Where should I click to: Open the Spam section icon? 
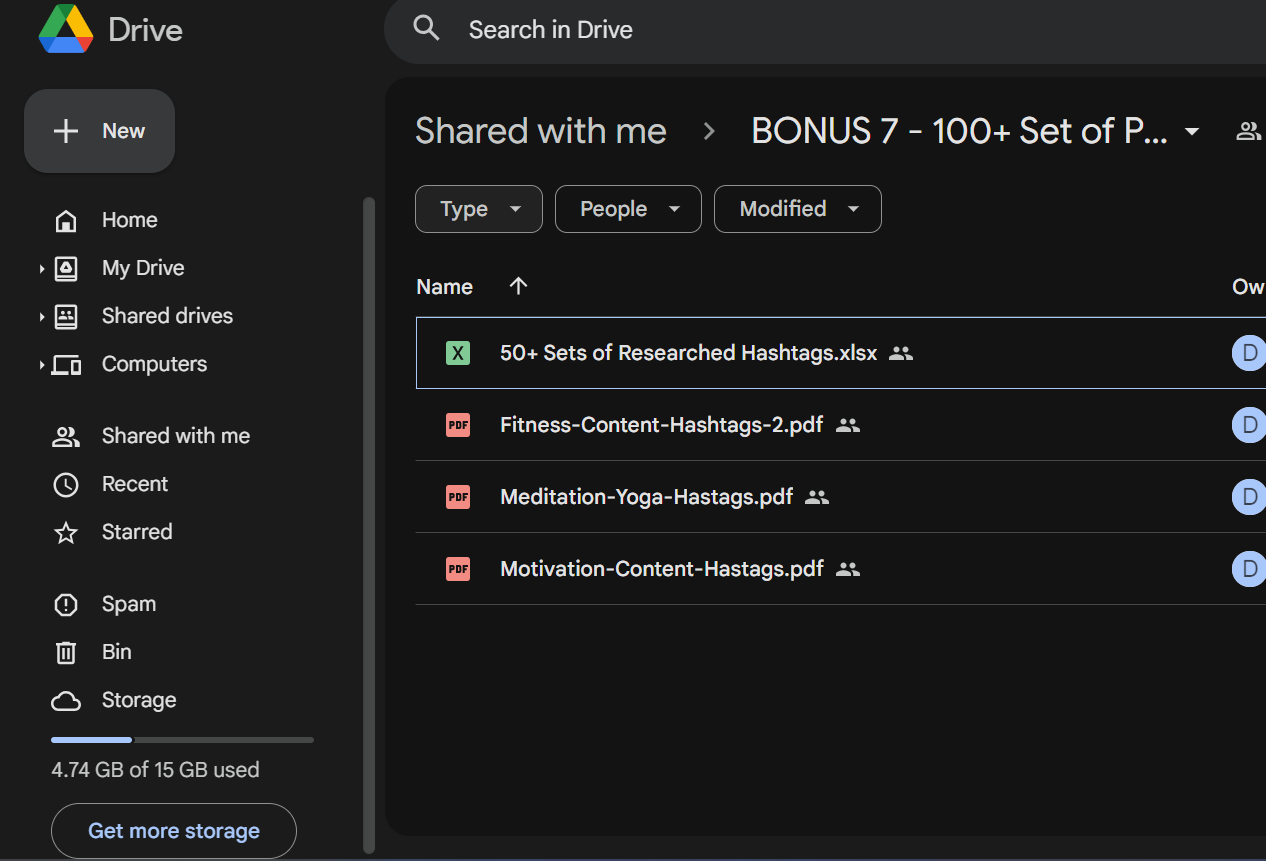[x=66, y=604]
